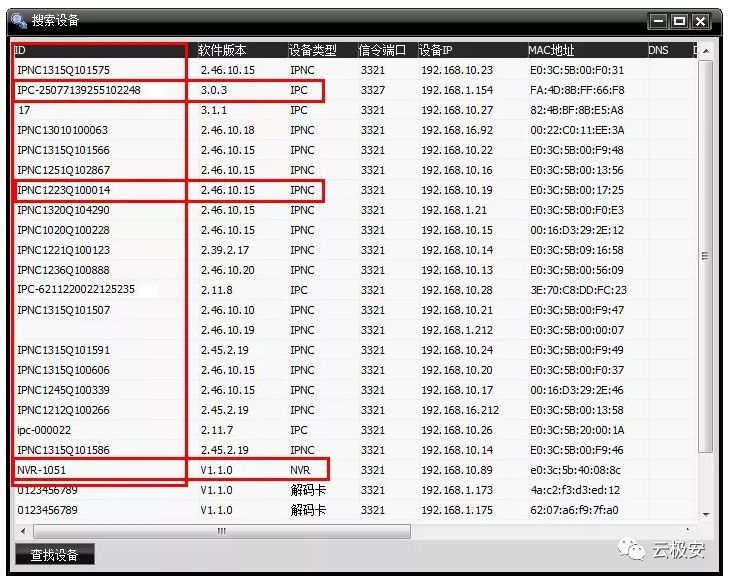Click software version 2.39.2.17
This screenshot has height=582, width=729.
pyautogui.click(x=225, y=250)
